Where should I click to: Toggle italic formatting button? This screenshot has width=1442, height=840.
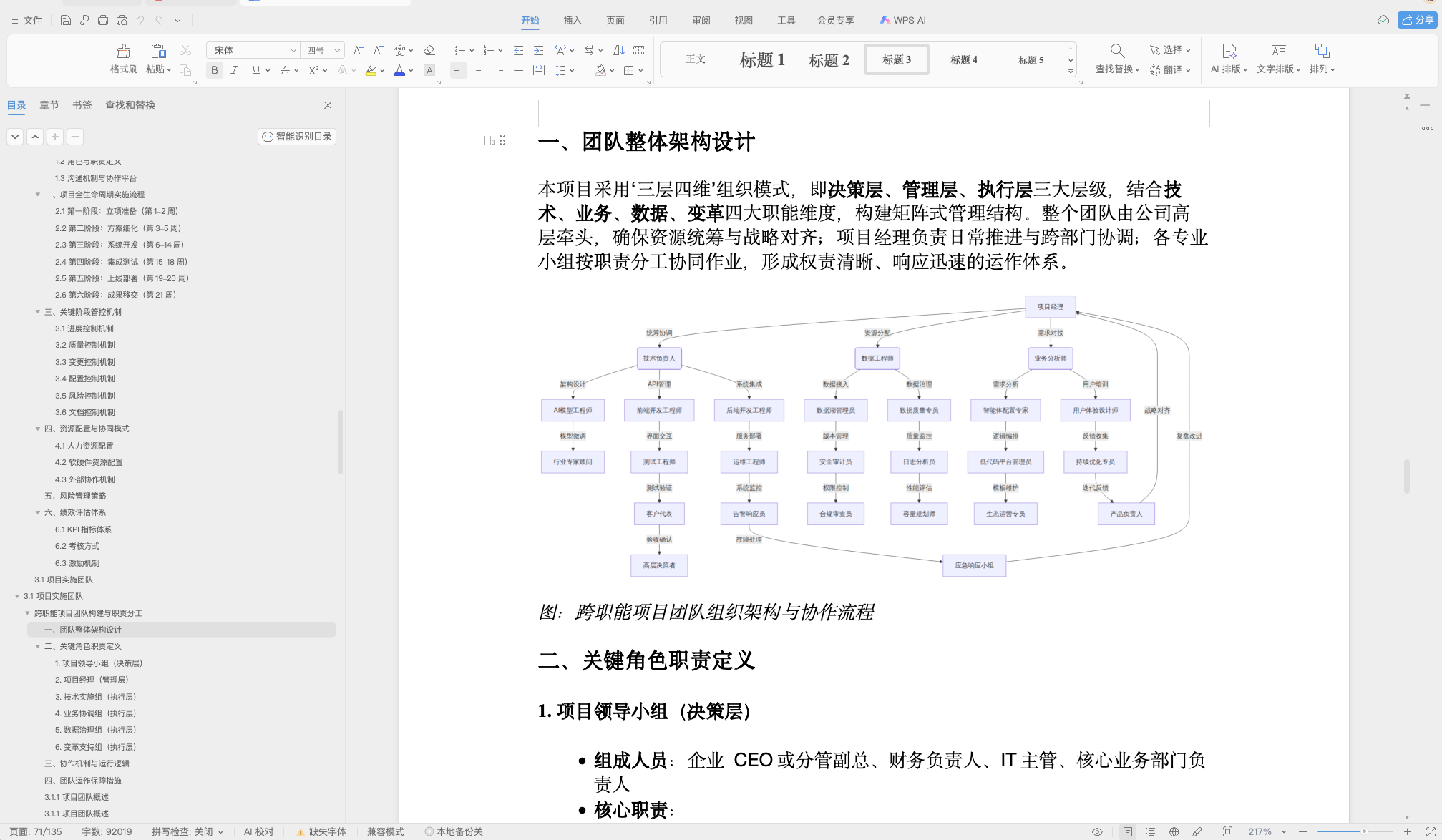click(x=234, y=70)
